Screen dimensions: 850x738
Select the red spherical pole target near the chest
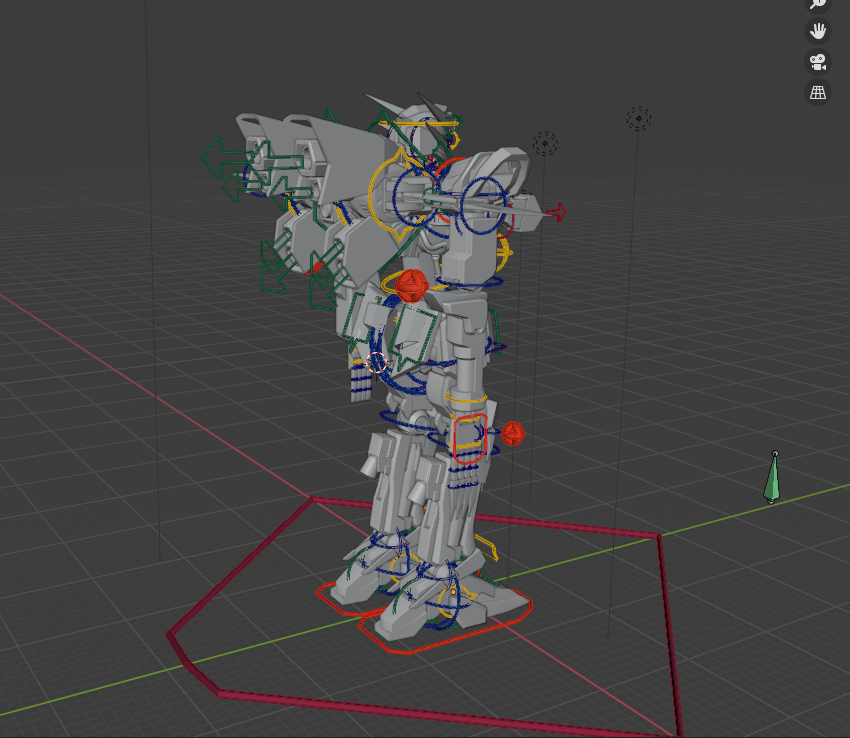[410, 283]
